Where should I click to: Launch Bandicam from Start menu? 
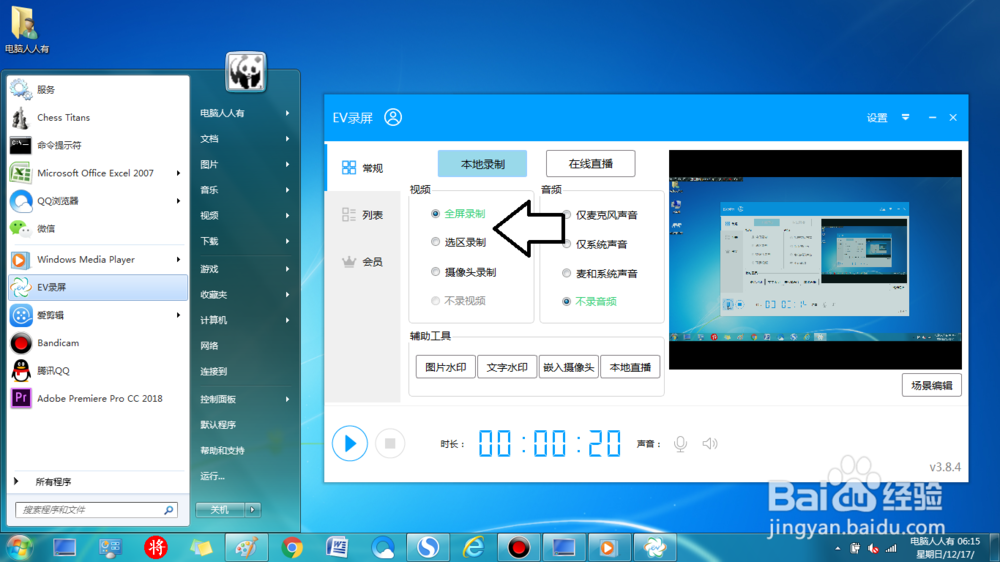tap(98, 343)
